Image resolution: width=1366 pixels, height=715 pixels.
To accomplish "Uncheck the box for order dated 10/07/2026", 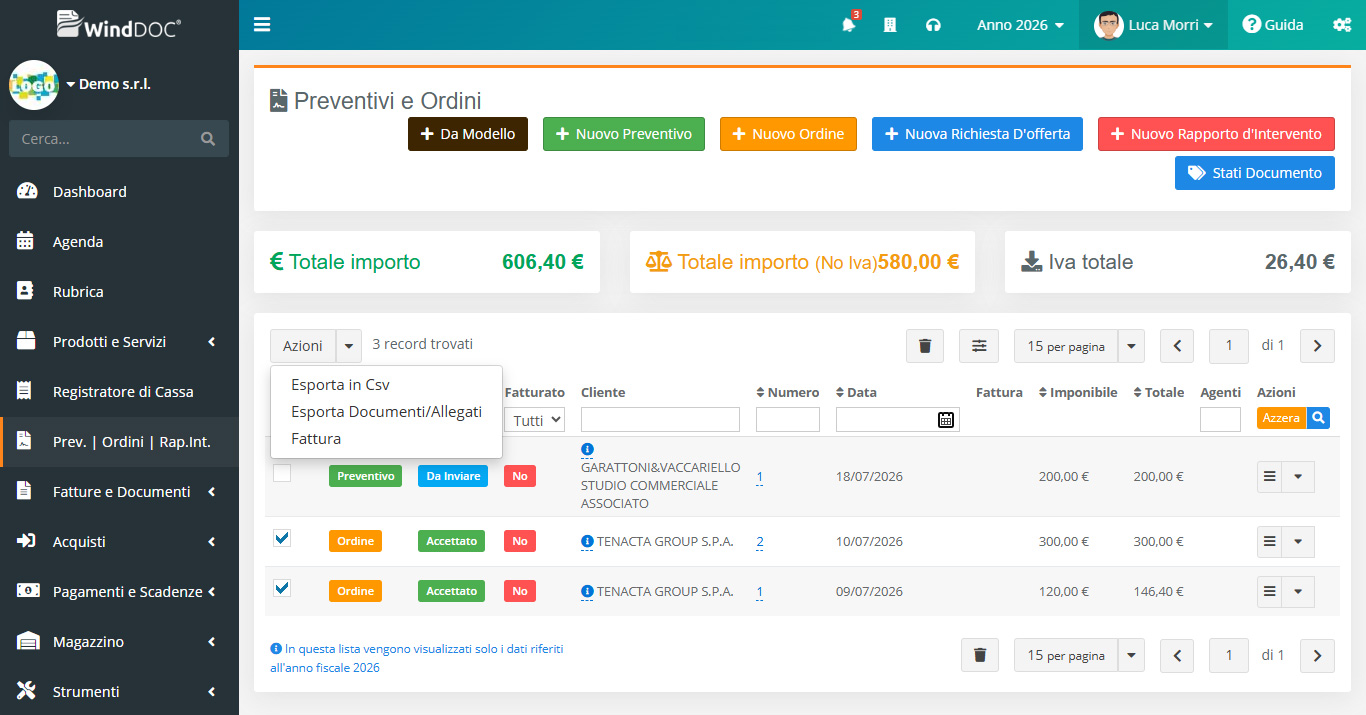I will 282,538.
